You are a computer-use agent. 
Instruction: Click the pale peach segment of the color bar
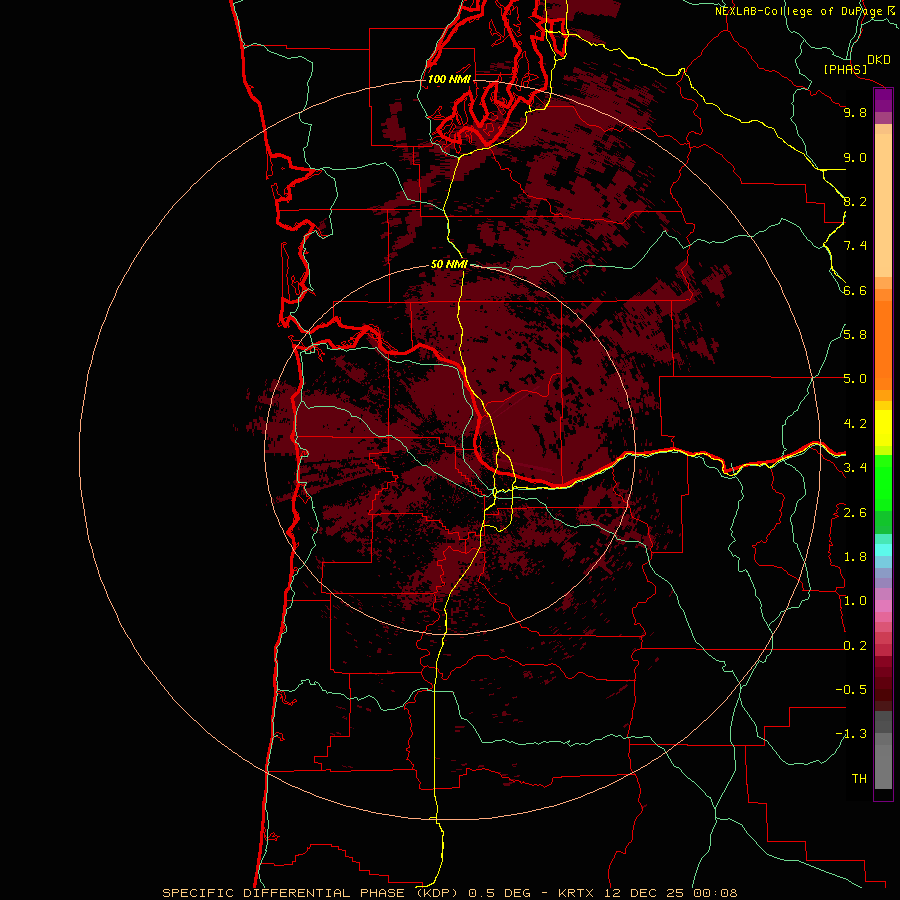883,205
